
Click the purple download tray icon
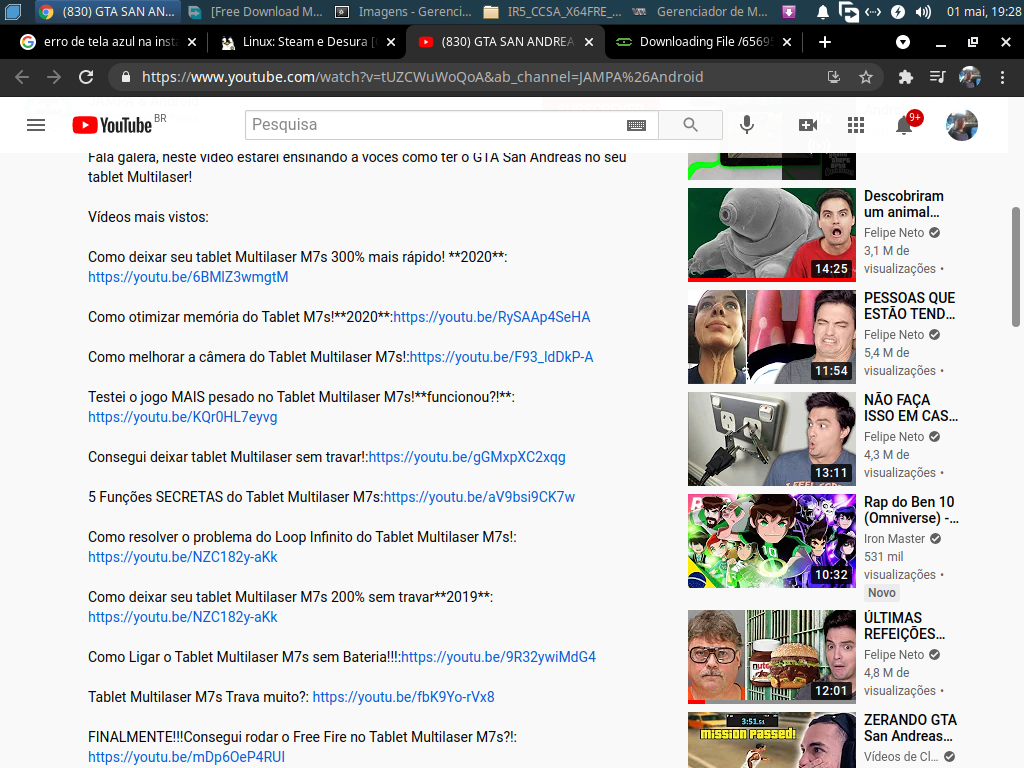(789, 12)
